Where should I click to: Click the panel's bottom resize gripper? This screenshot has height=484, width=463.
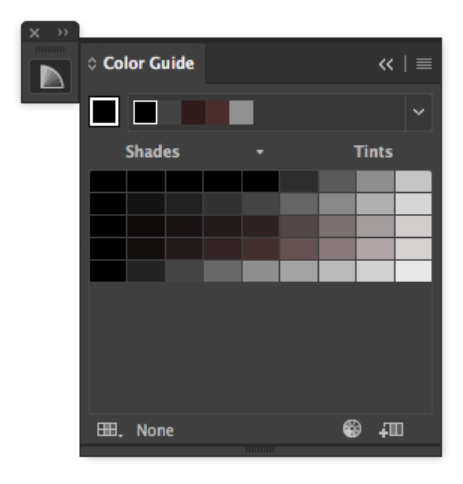tap(260, 450)
